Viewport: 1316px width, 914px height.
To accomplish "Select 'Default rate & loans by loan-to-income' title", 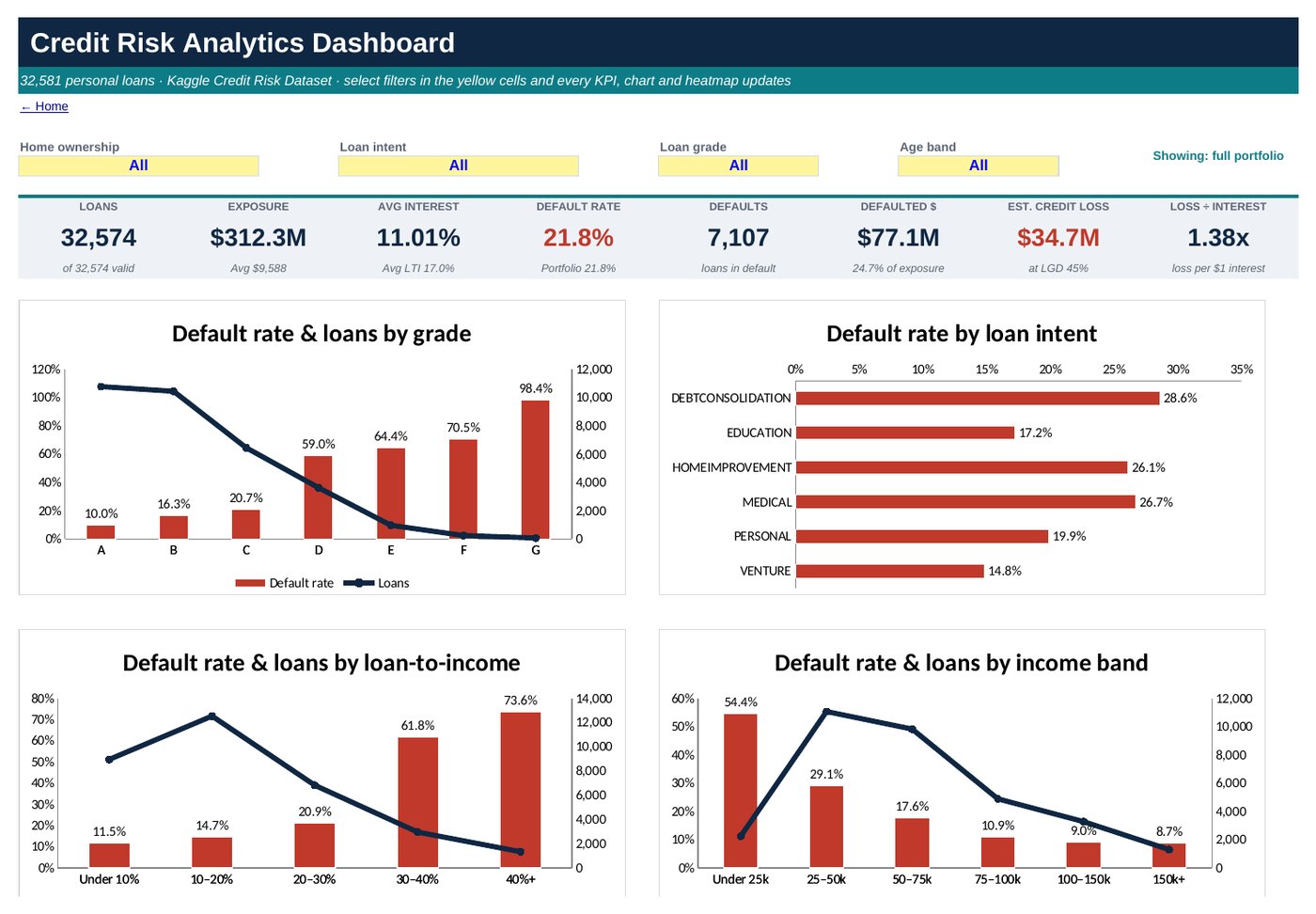I will [321, 663].
